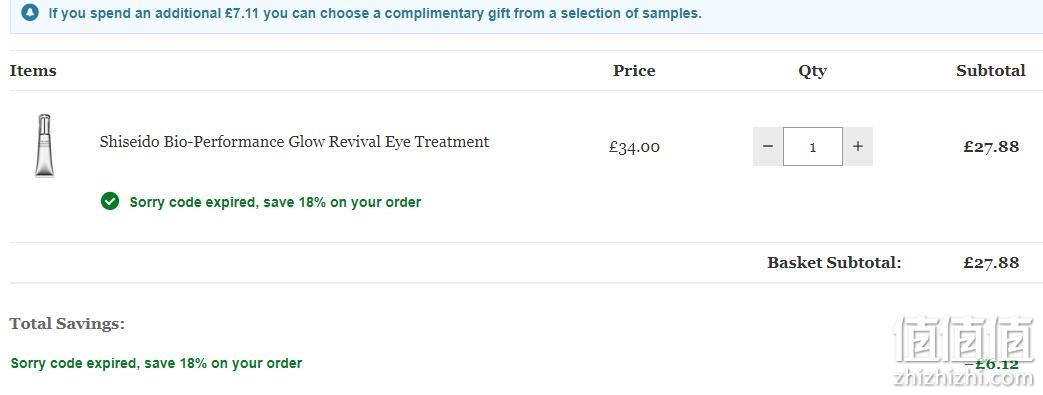Open the Shiseido eye treatment product thumbnail

point(45,146)
